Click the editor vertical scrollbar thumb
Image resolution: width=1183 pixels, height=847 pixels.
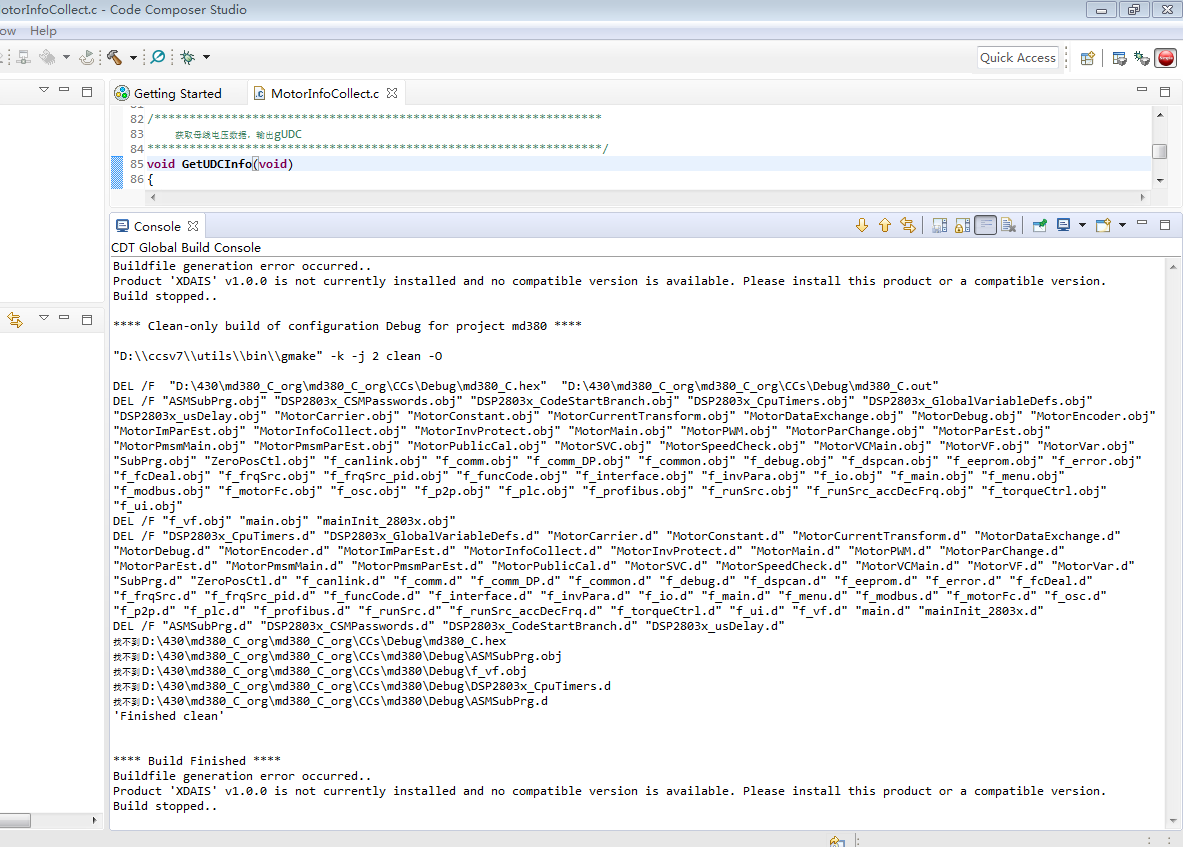coord(1160,152)
